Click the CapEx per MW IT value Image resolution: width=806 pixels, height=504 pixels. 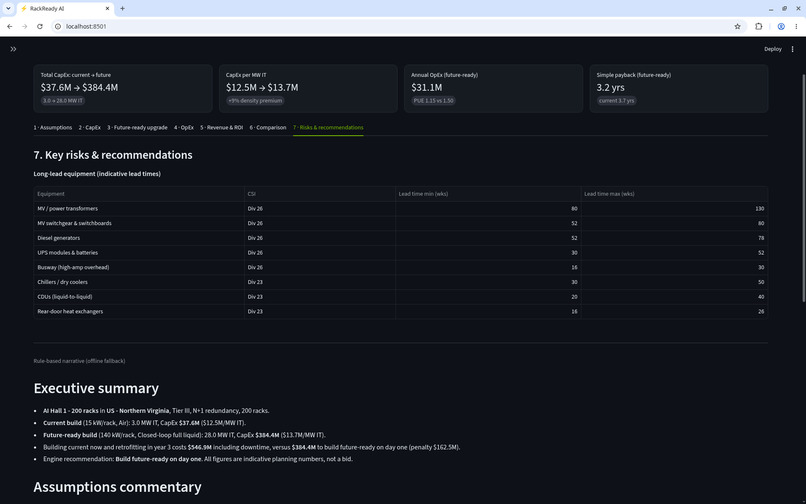coord(262,87)
